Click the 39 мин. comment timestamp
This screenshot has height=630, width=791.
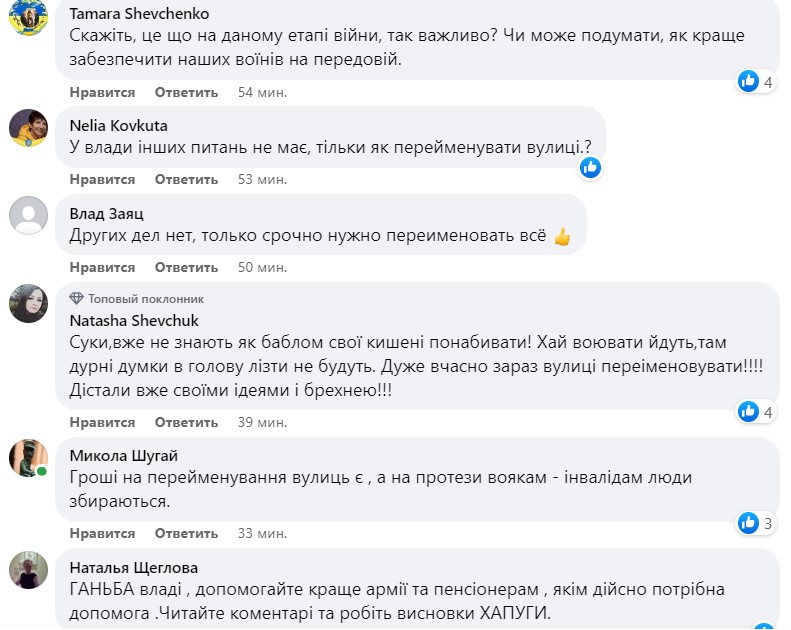262,422
